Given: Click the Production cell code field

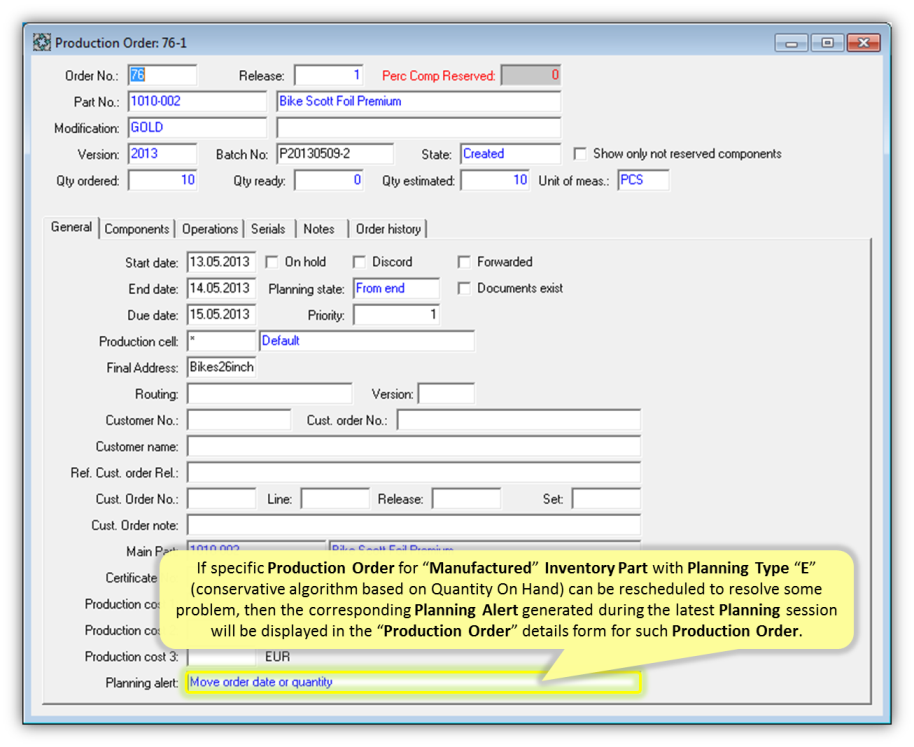Looking at the screenshot, I should (x=221, y=341).
